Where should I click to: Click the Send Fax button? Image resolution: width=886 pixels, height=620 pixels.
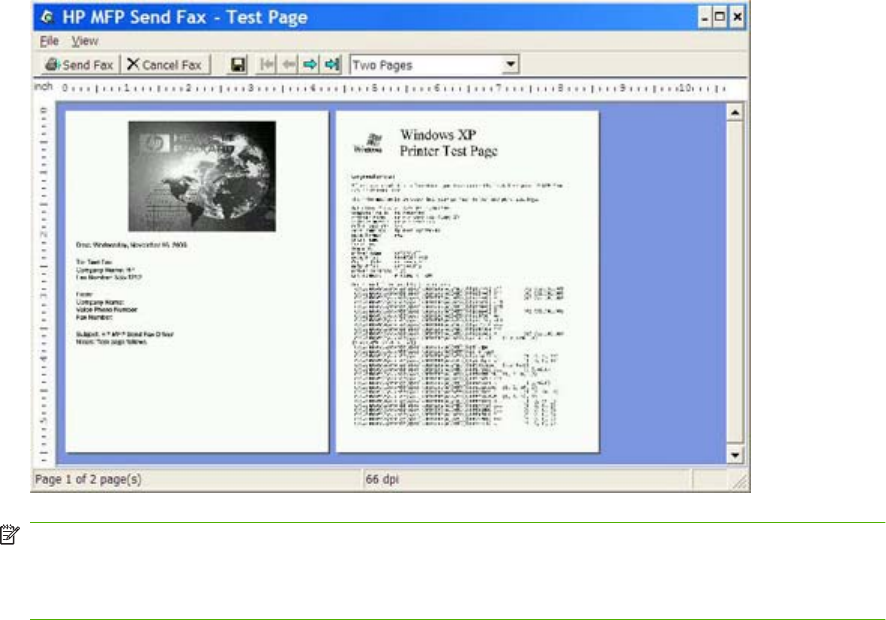(x=79, y=65)
